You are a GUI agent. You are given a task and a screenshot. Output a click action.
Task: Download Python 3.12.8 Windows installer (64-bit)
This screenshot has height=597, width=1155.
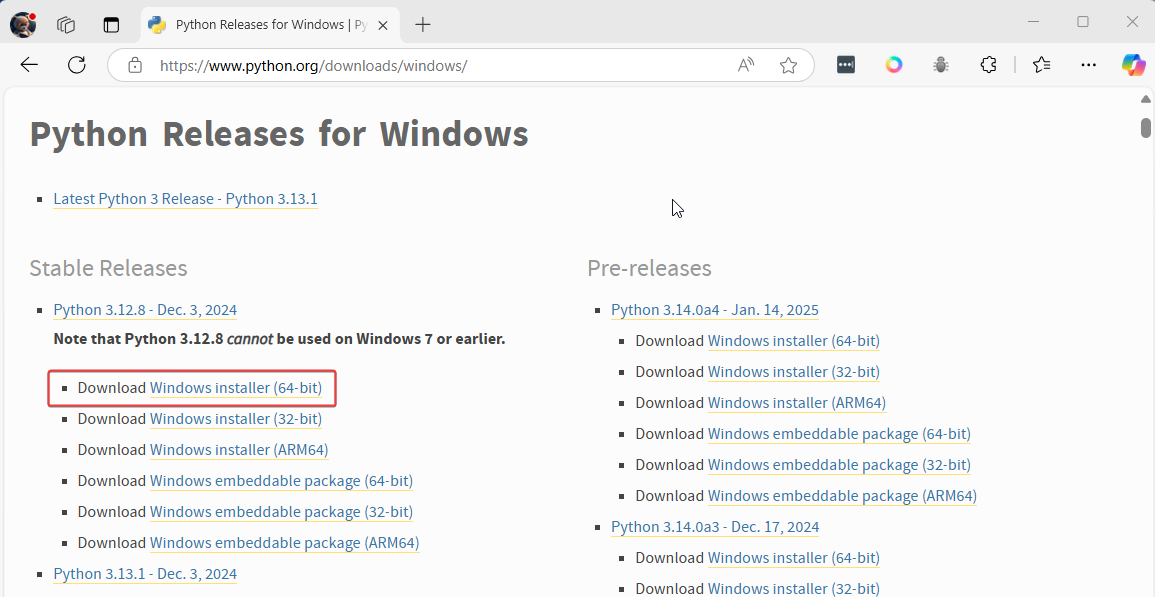pyautogui.click(x=236, y=388)
